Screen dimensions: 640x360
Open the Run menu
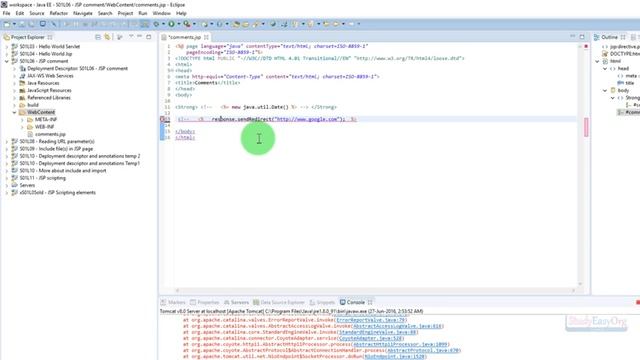tap(142, 13)
